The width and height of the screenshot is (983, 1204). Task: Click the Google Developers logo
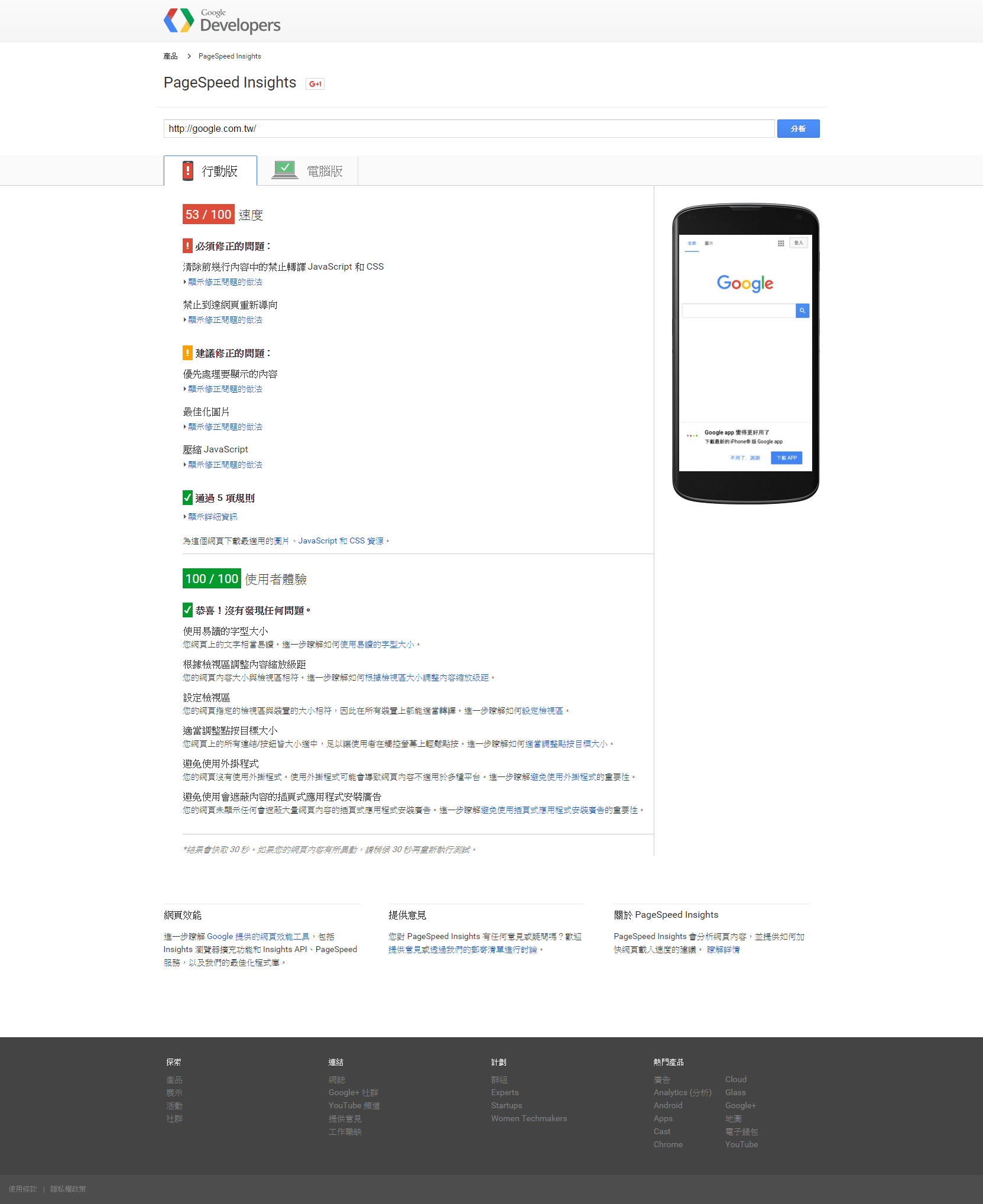tap(222, 21)
